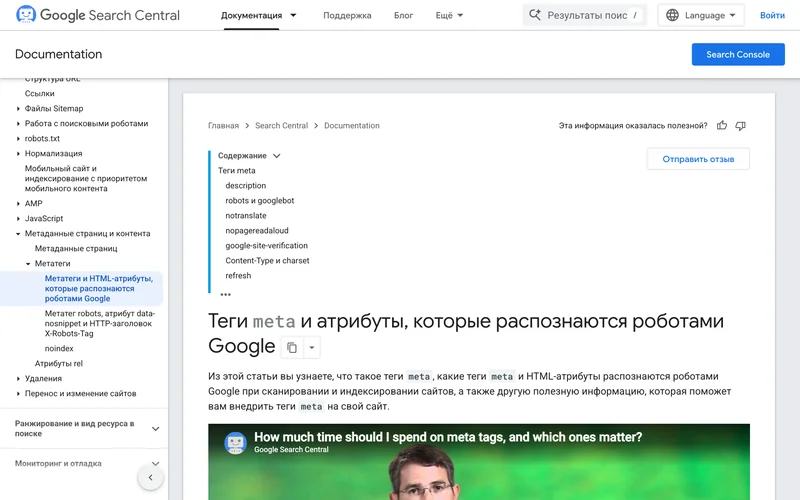
Task: Collapse sidebar with the chevron-left button
Action: pyautogui.click(x=151, y=478)
